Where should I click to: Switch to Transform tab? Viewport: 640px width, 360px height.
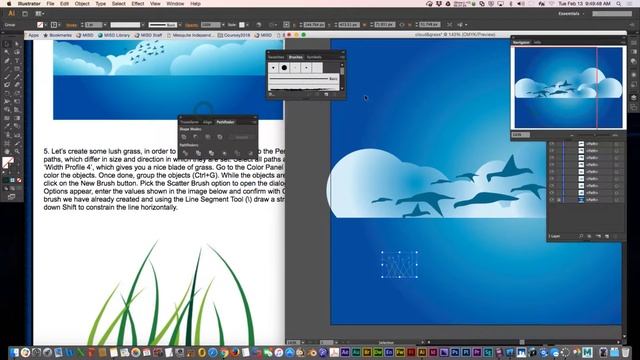coord(189,122)
